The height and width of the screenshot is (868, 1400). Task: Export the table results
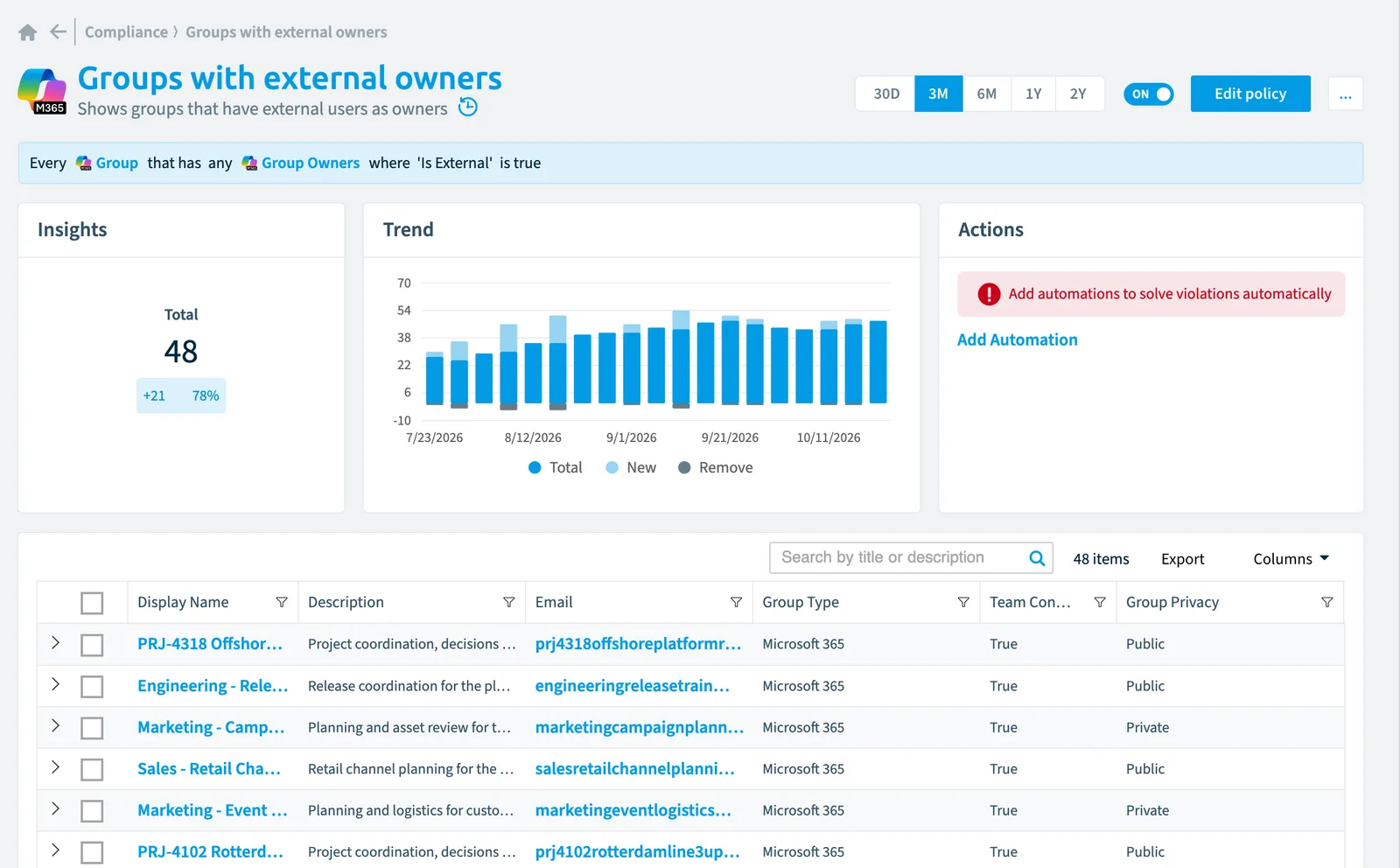point(1182,559)
